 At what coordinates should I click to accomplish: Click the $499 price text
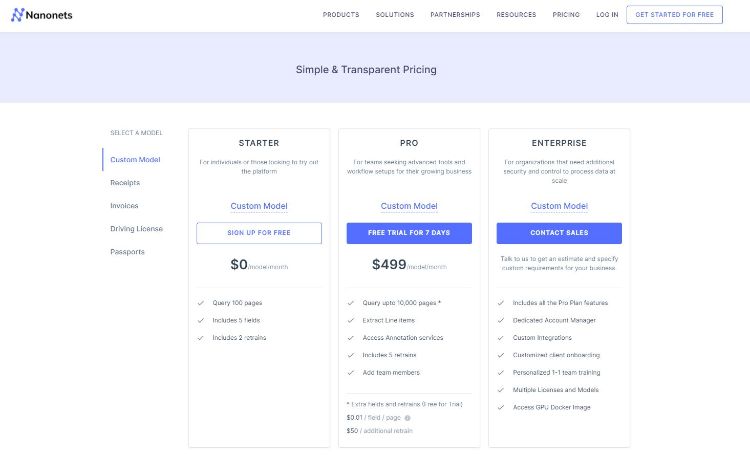tap(389, 264)
